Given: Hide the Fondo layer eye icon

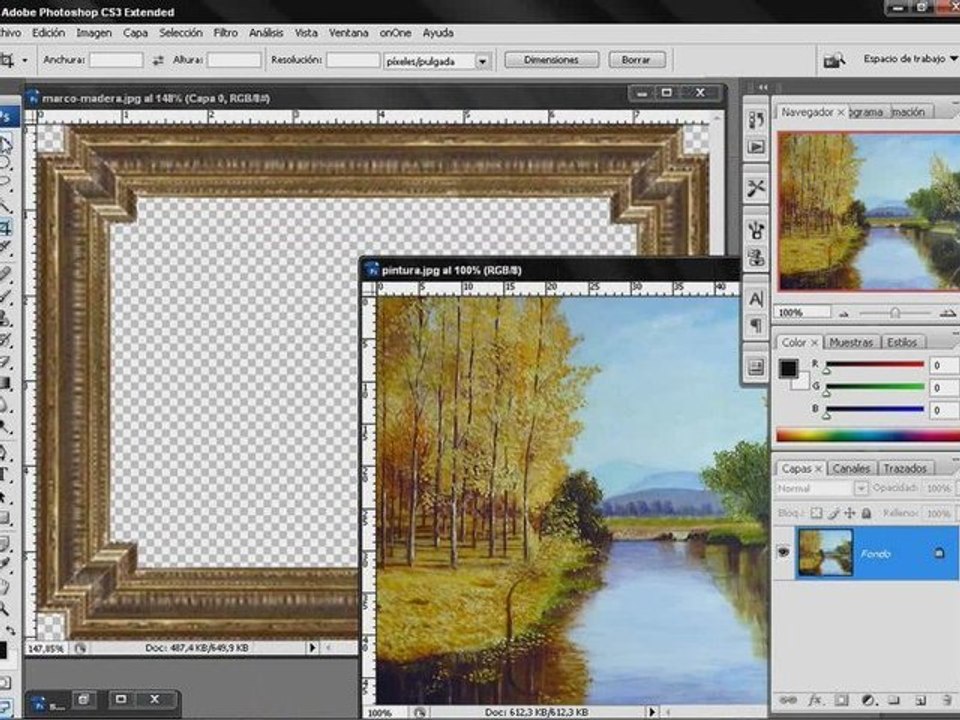Looking at the screenshot, I should pyautogui.click(x=784, y=552).
